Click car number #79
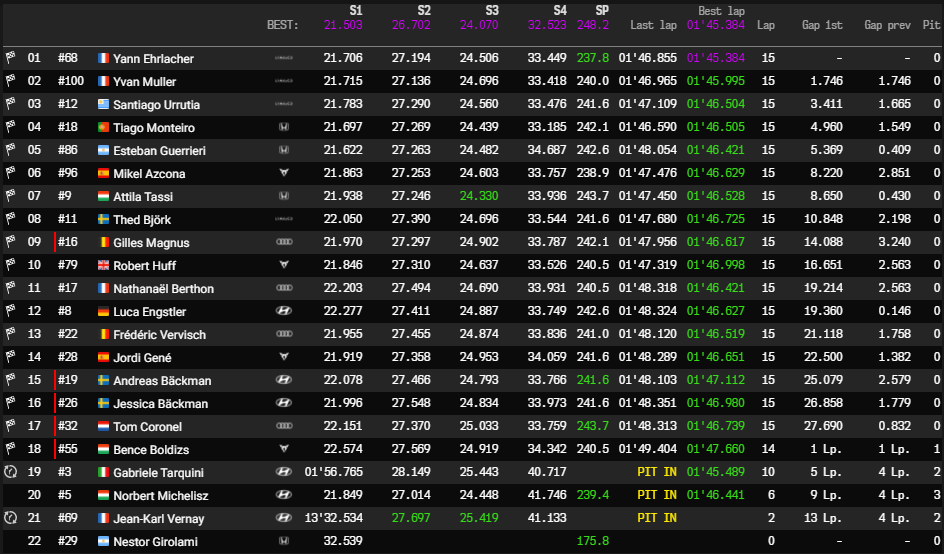This screenshot has height=554, width=944. click(68, 265)
